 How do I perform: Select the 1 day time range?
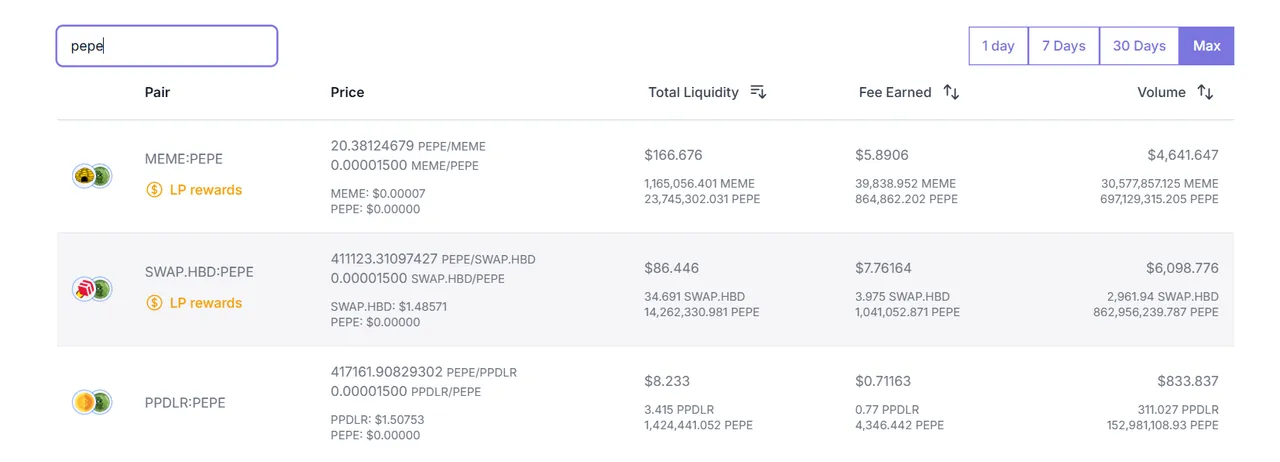click(998, 46)
